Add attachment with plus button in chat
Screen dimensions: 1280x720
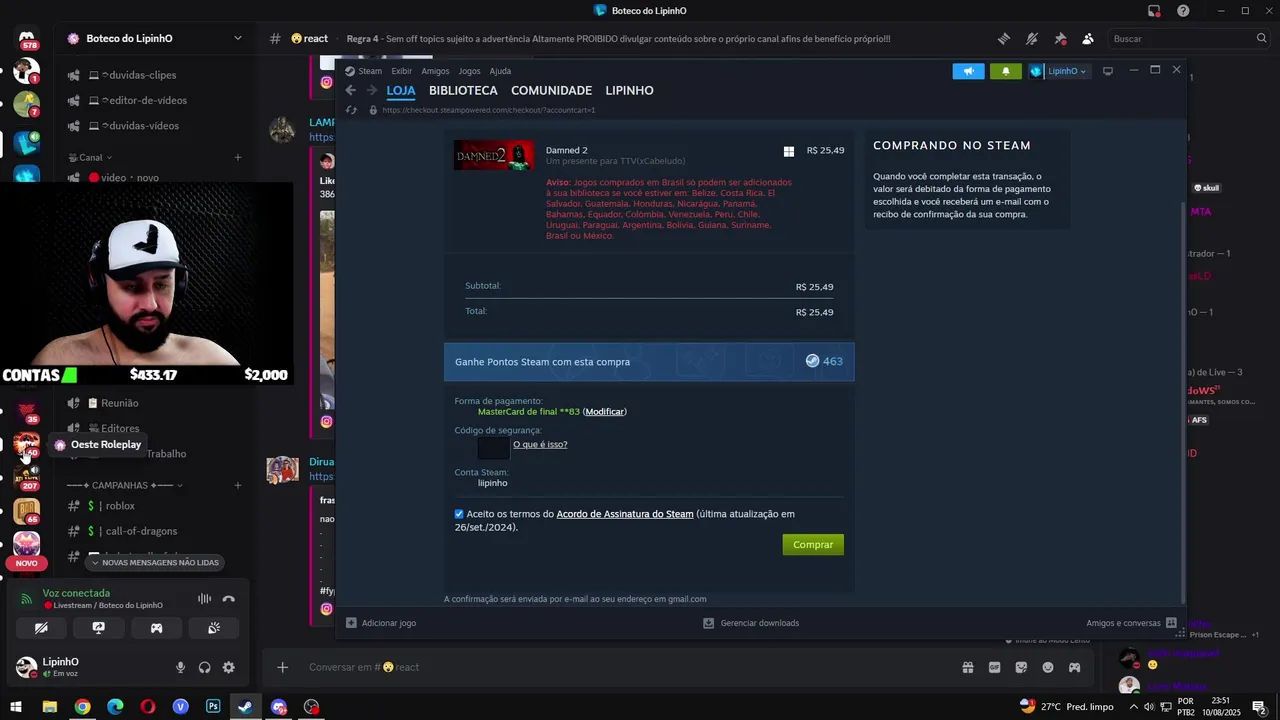[283, 667]
